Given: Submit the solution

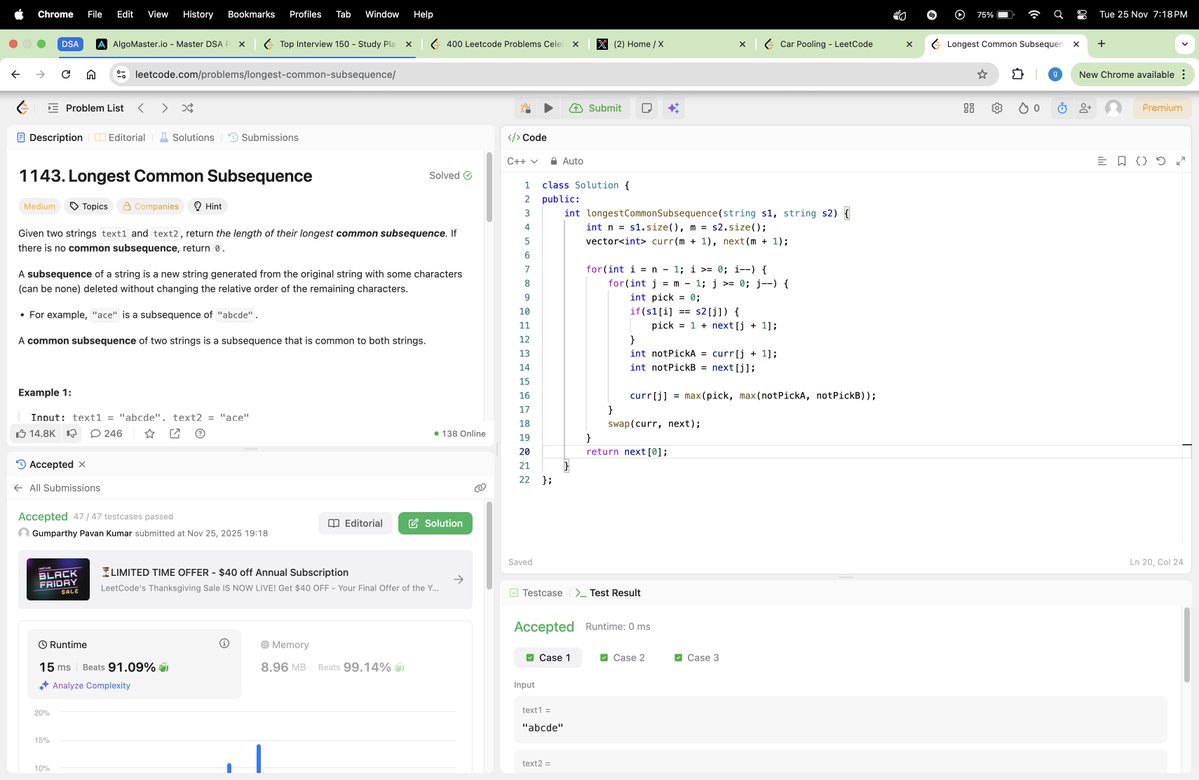Looking at the screenshot, I should (x=596, y=108).
